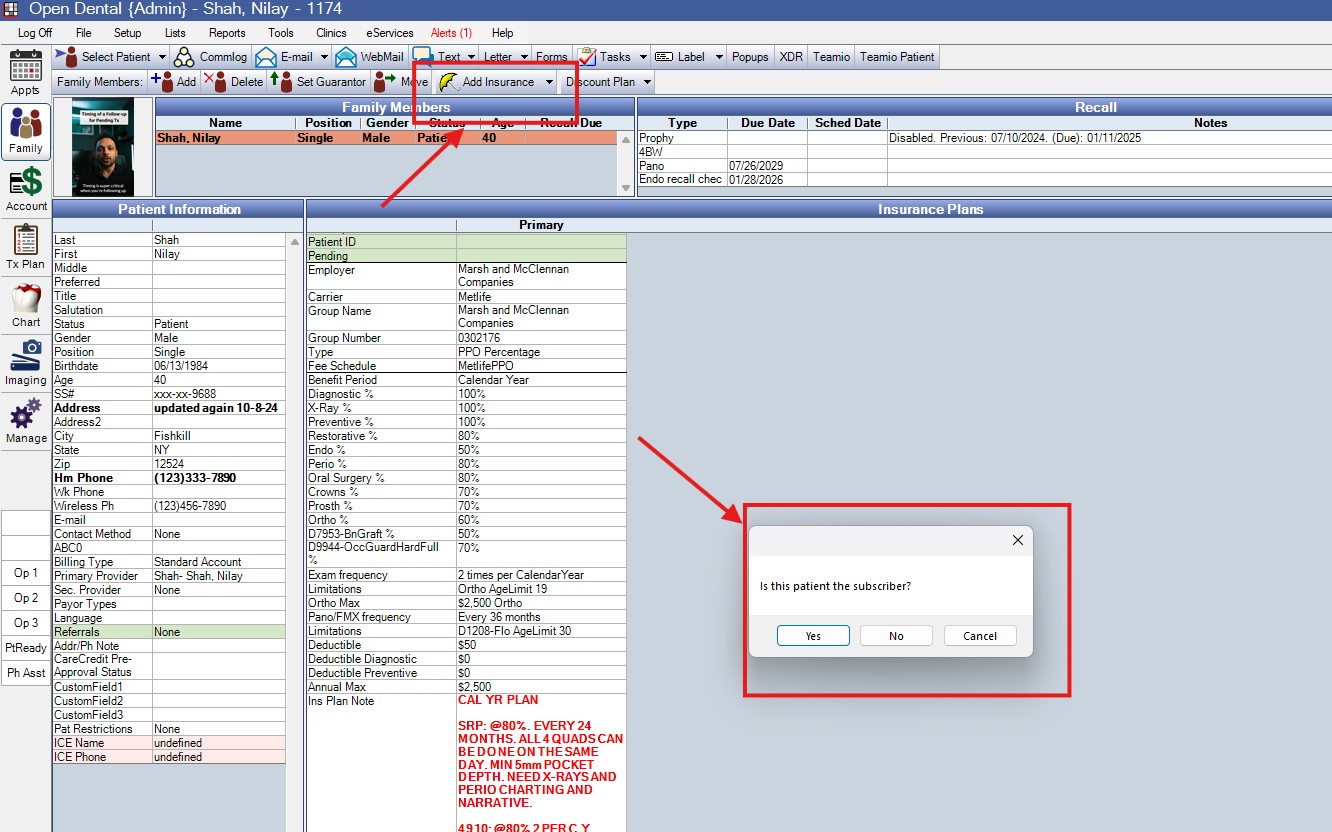
Task: Click the PtReady button
Action: [x=26, y=648]
